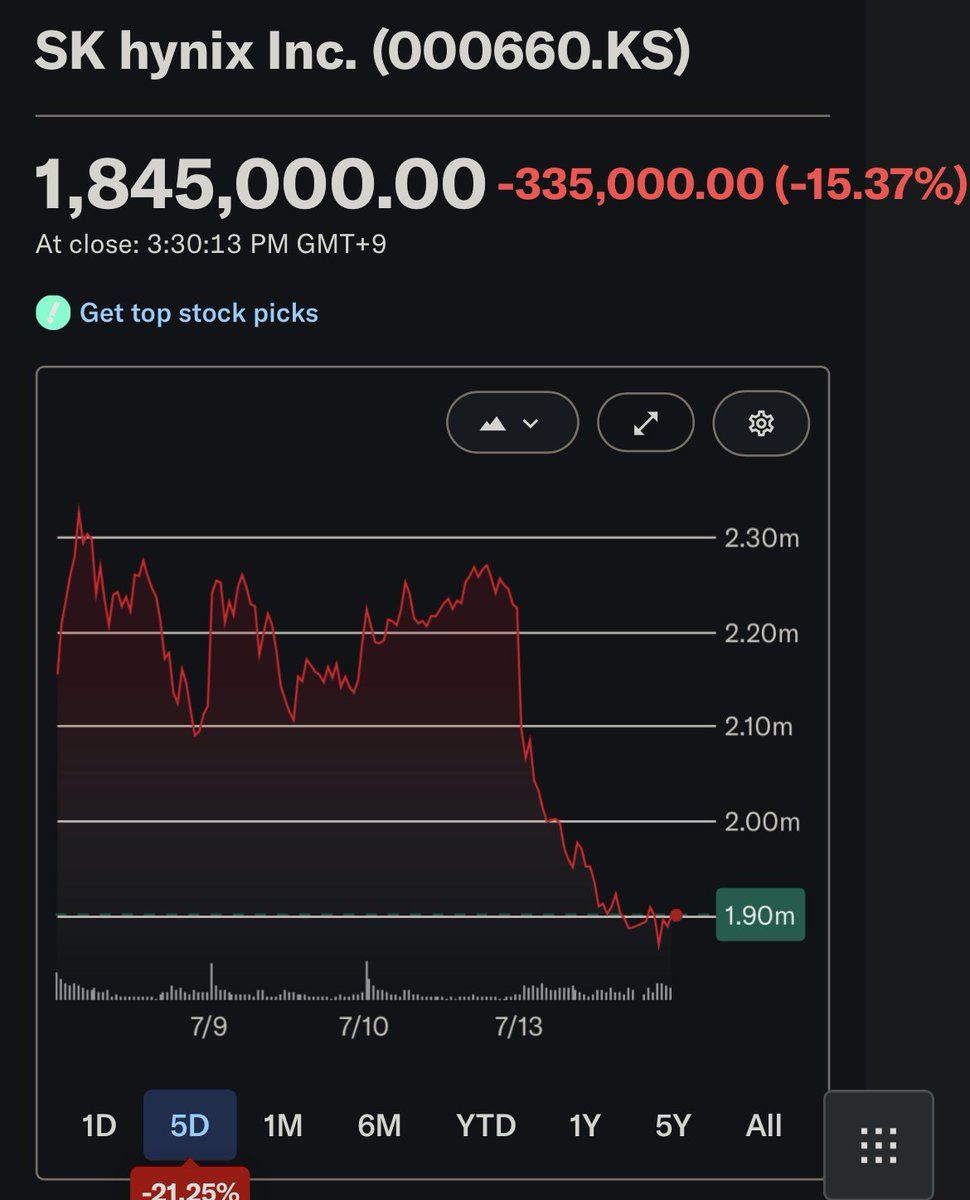Switch to the 6M range
970x1200 pixels.
379,1126
